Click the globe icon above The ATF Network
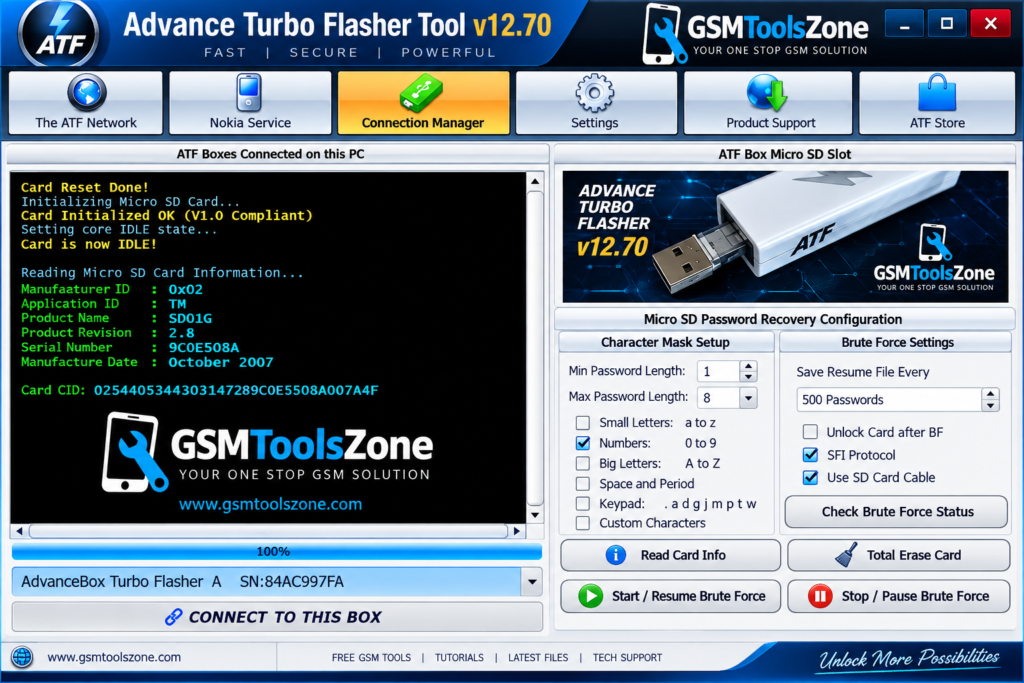 pyautogui.click(x=86, y=93)
